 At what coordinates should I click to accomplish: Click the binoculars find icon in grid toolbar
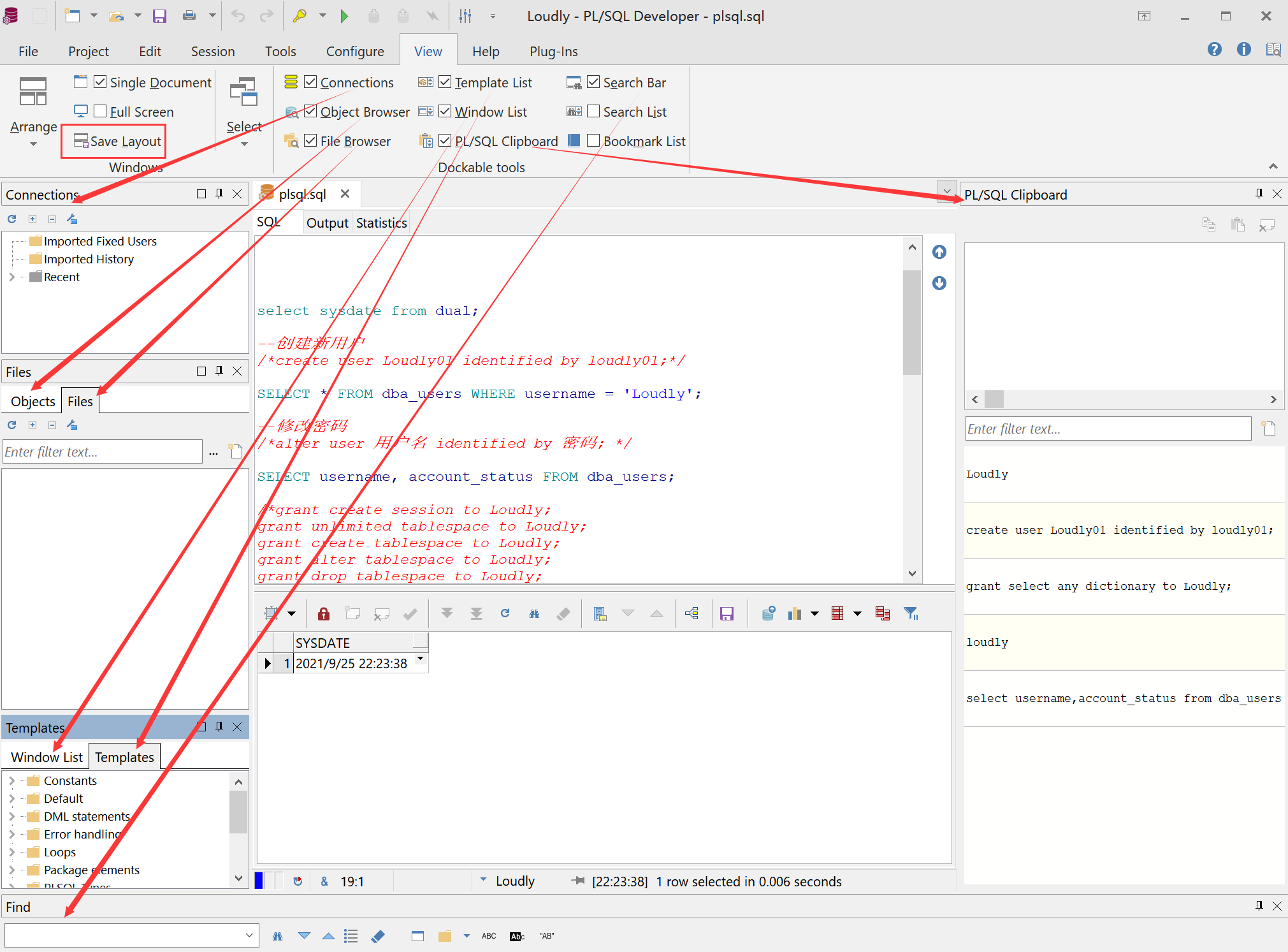[534, 613]
